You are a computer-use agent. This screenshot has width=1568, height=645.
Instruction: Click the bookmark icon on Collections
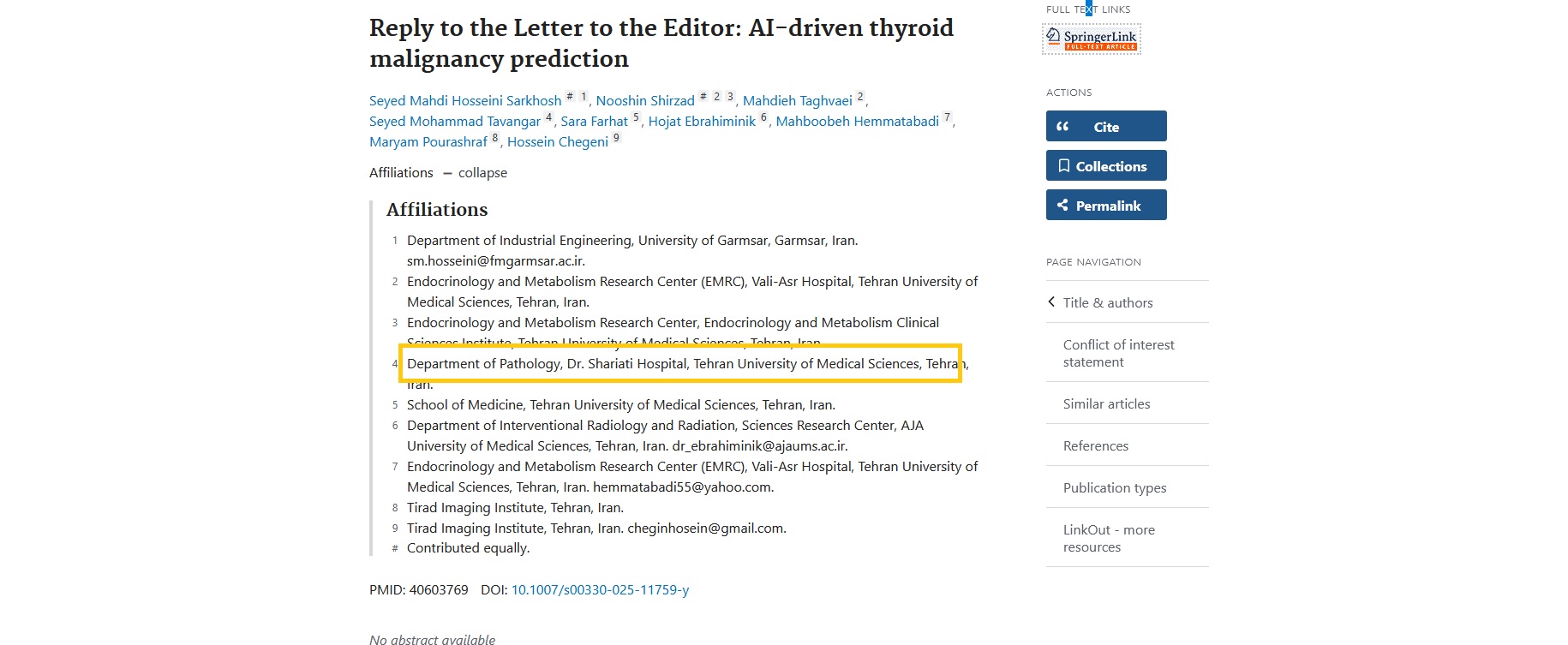(x=1063, y=166)
